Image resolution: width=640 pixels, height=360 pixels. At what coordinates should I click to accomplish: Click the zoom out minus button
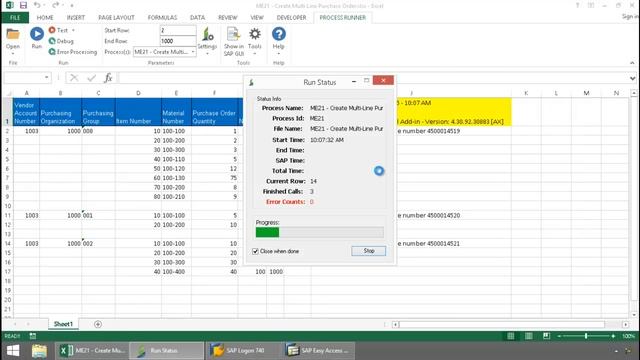(x=560, y=336)
